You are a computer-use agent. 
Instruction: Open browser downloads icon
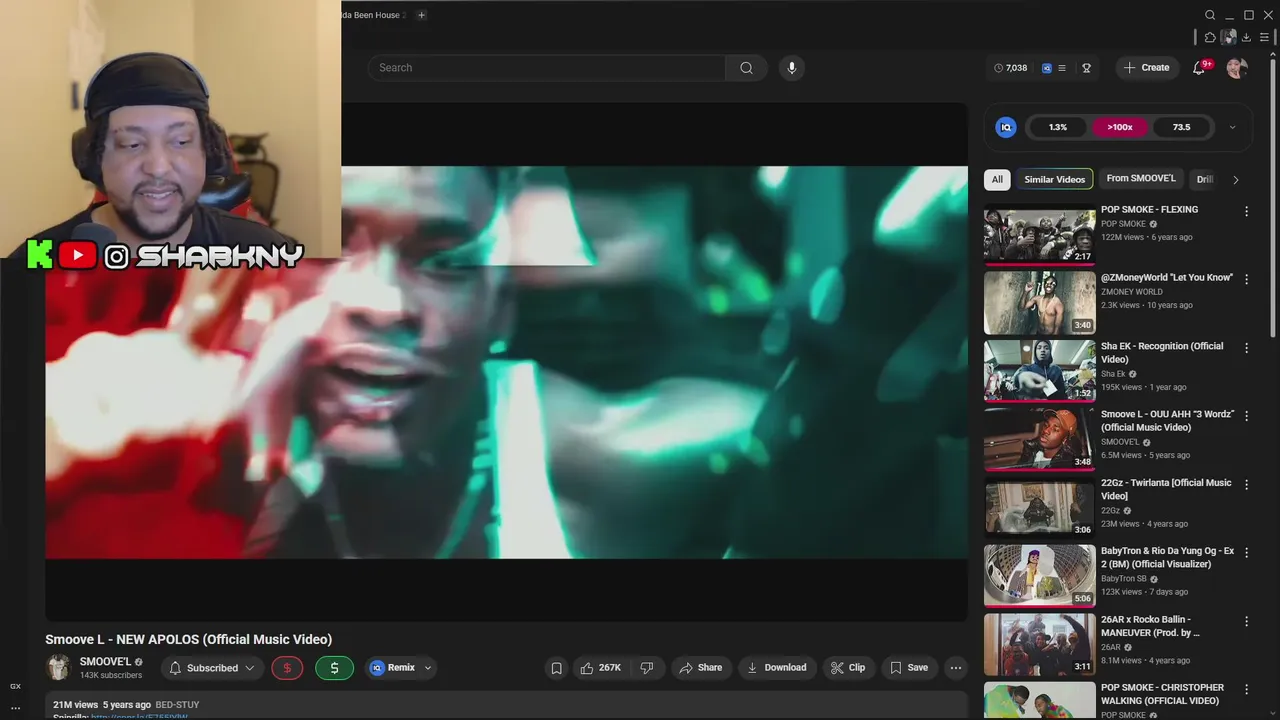1246,37
